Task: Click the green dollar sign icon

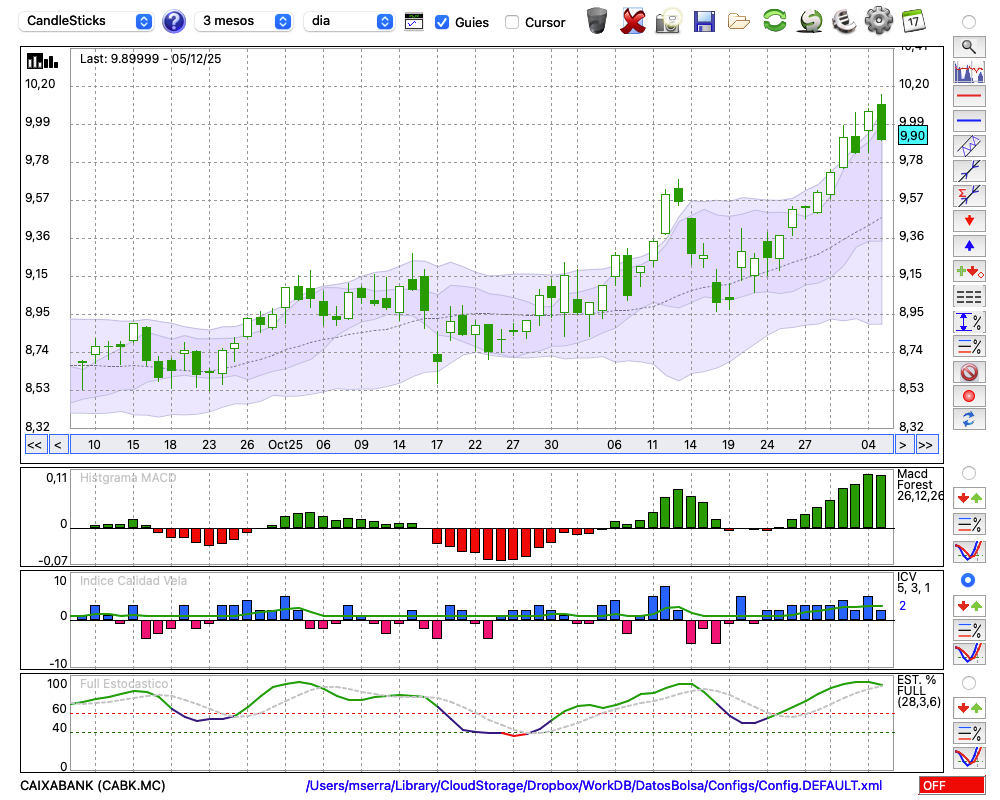Action: pyautogui.click(x=811, y=21)
